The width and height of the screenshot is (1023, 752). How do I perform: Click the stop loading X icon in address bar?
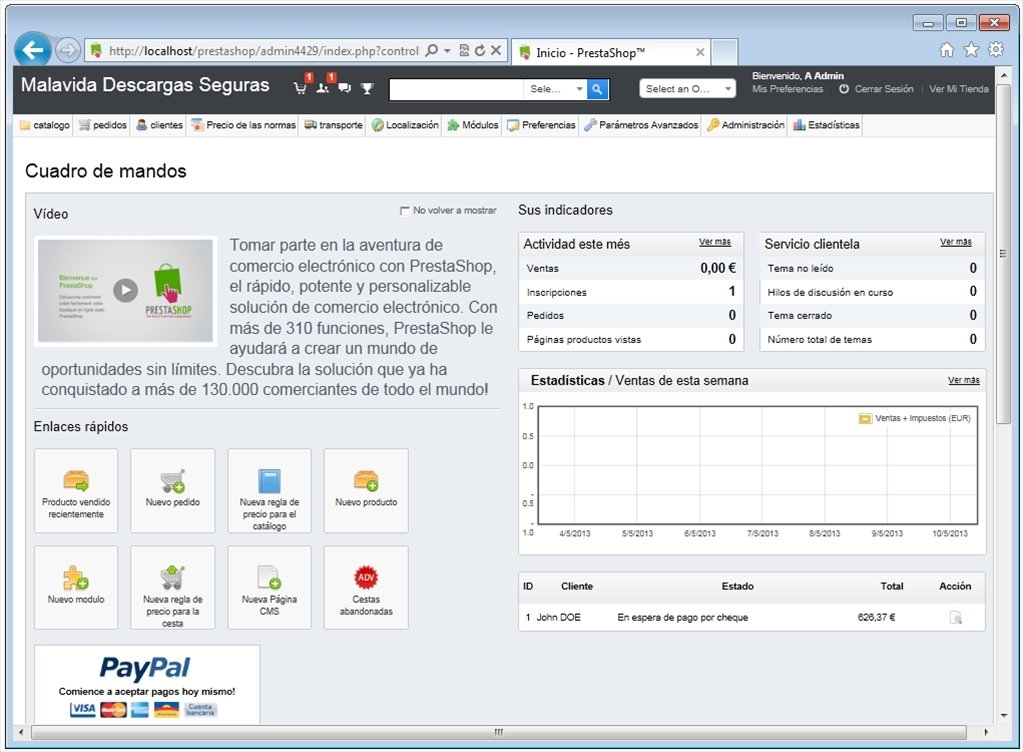click(x=496, y=50)
